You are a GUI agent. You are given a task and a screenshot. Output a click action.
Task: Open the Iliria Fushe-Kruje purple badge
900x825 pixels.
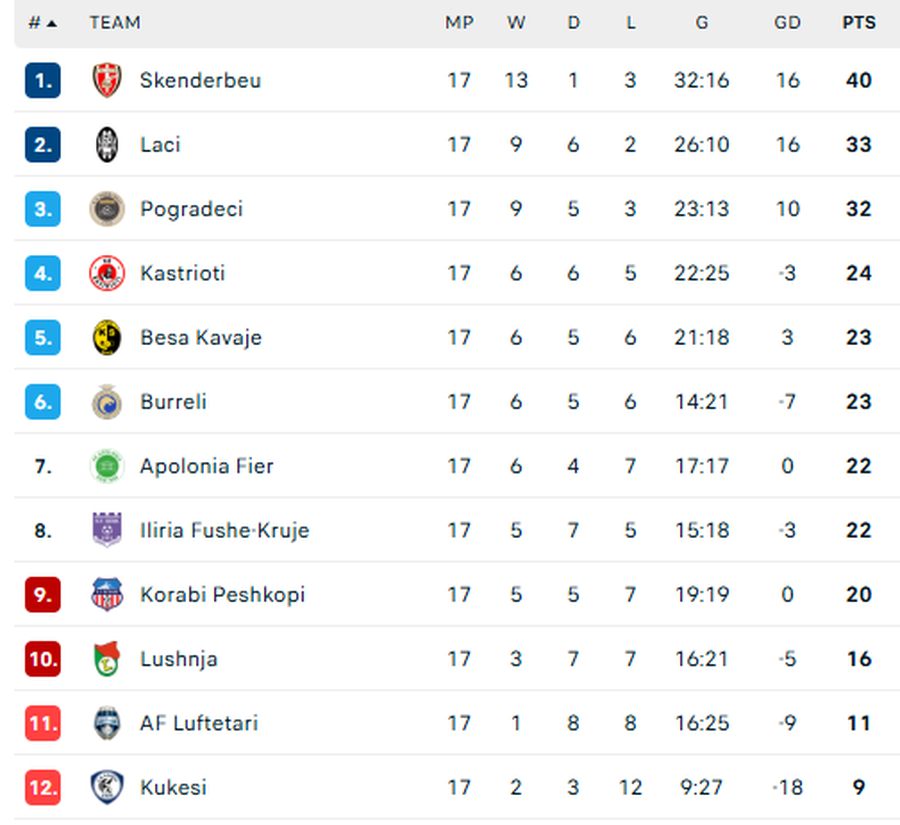tap(107, 530)
